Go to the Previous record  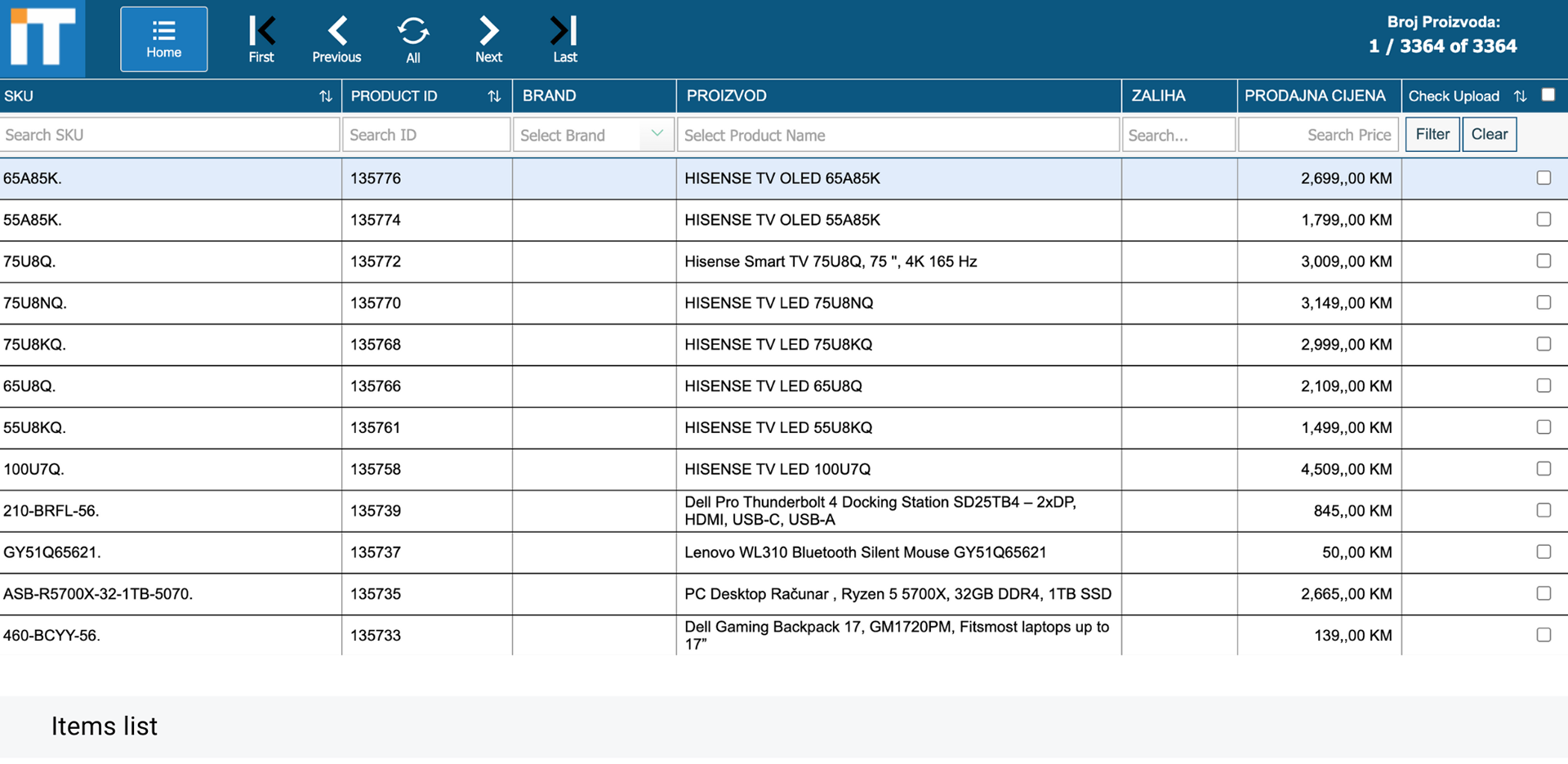pyautogui.click(x=336, y=39)
